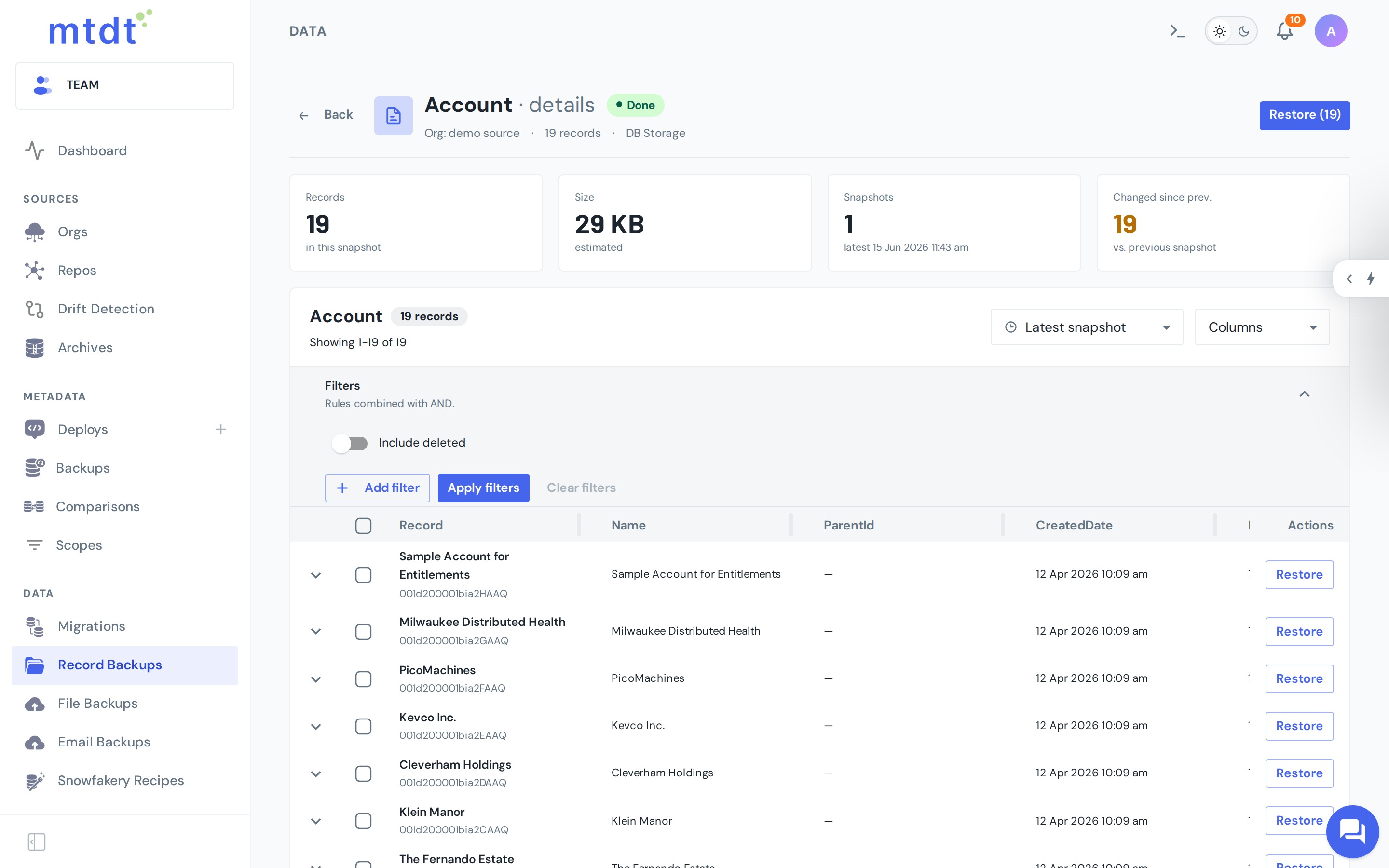Click Apply filters button
The width and height of the screenshot is (1389, 868).
coord(483,488)
